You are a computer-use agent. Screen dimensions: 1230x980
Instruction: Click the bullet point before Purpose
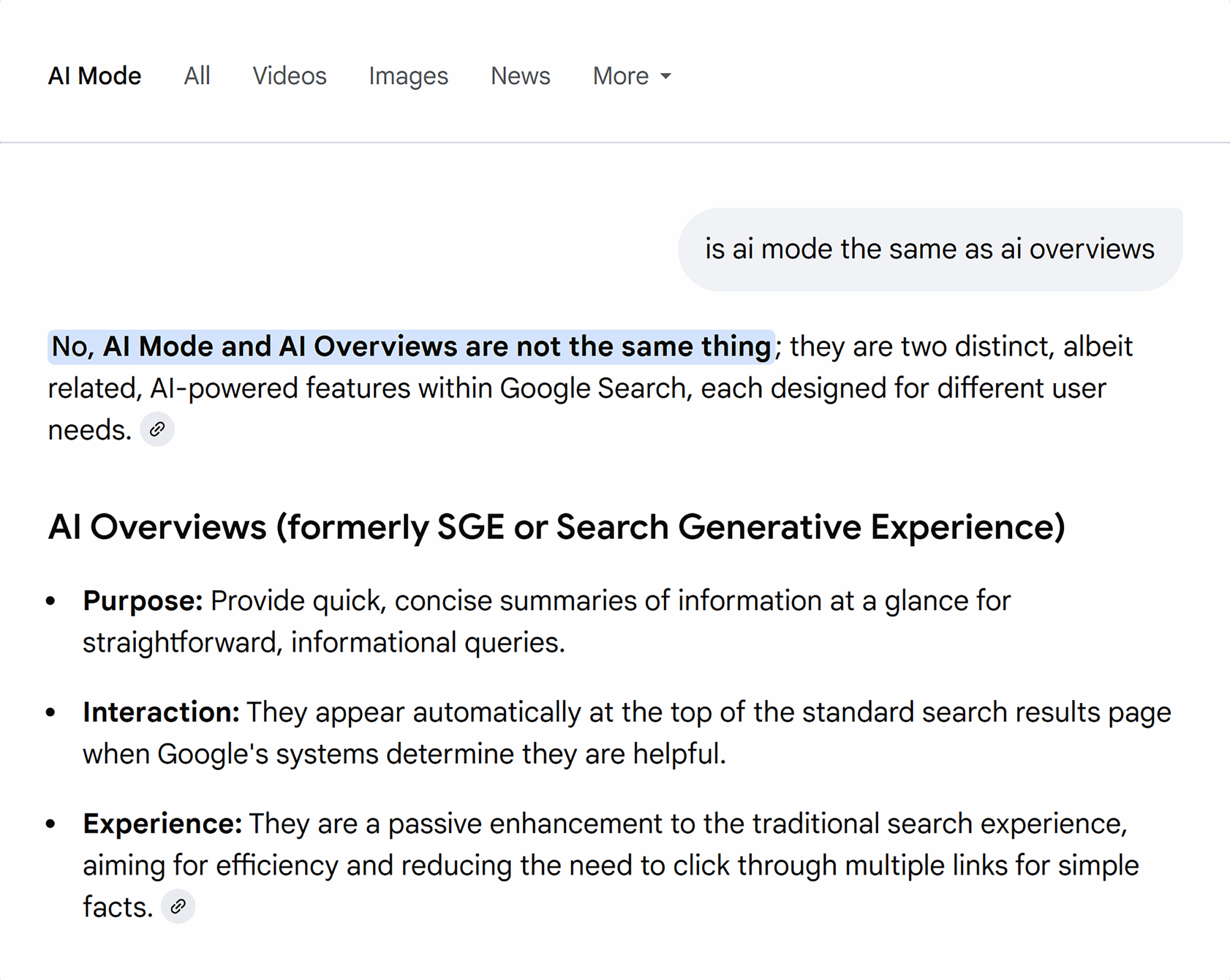pyautogui.click(x=50, y=600)
